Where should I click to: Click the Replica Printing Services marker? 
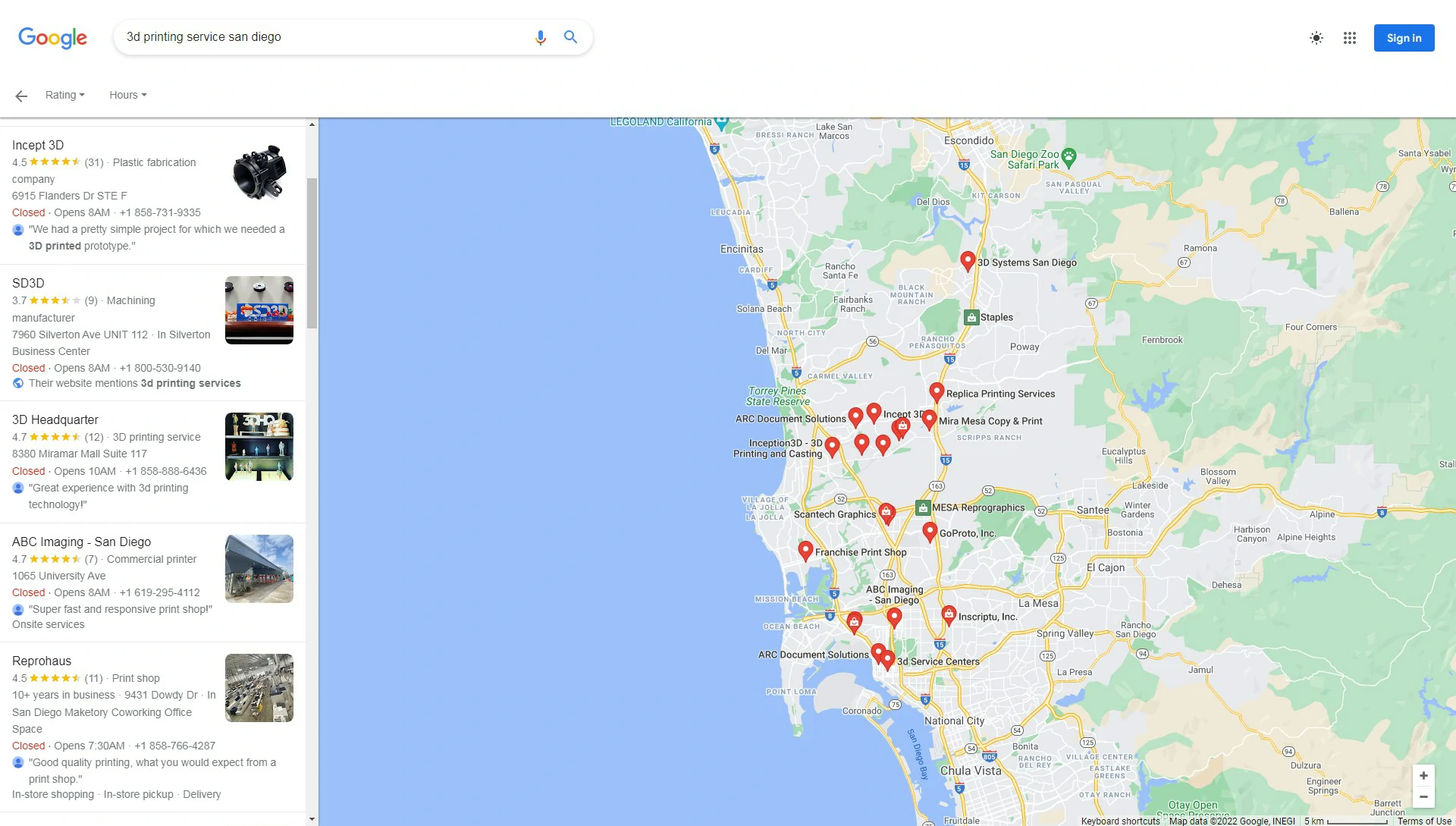(x=937, y=391)
